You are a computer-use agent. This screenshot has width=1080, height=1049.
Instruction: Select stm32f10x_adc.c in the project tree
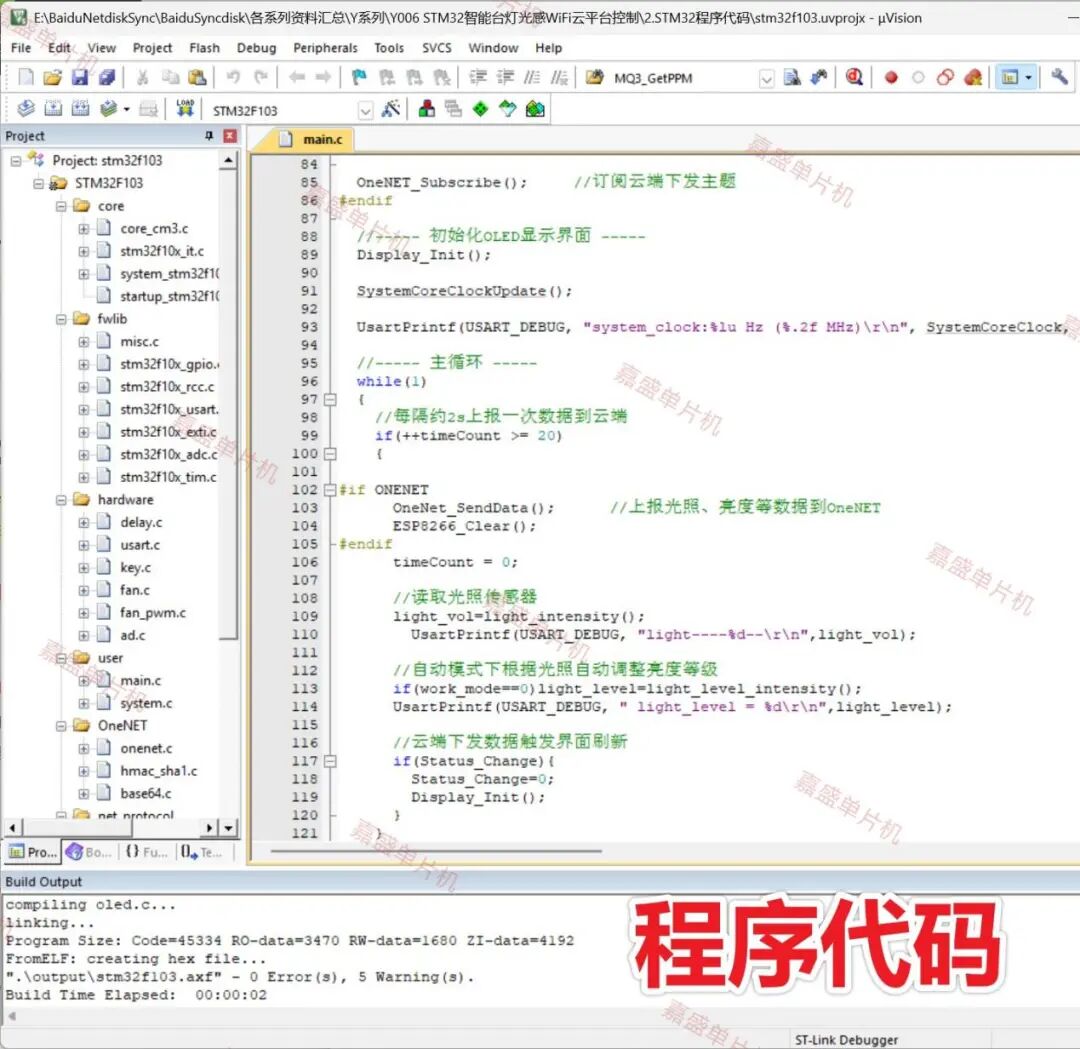coord(168,455)
